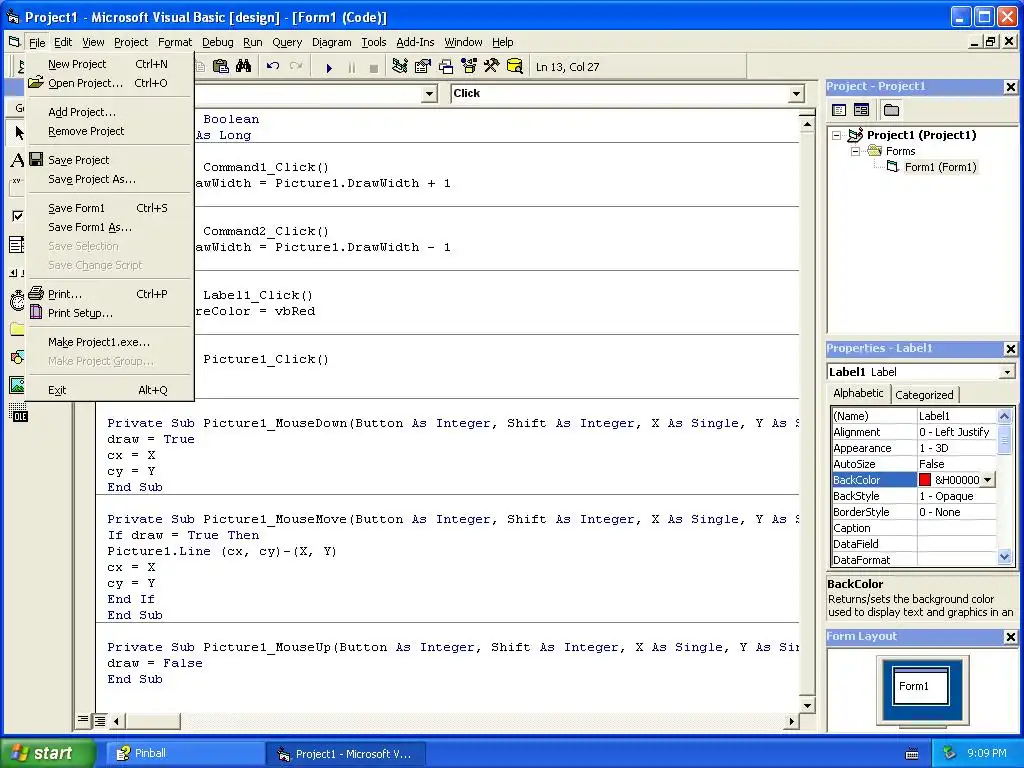
Task: Click Full Module View button
Action: (x=99, y=721)
